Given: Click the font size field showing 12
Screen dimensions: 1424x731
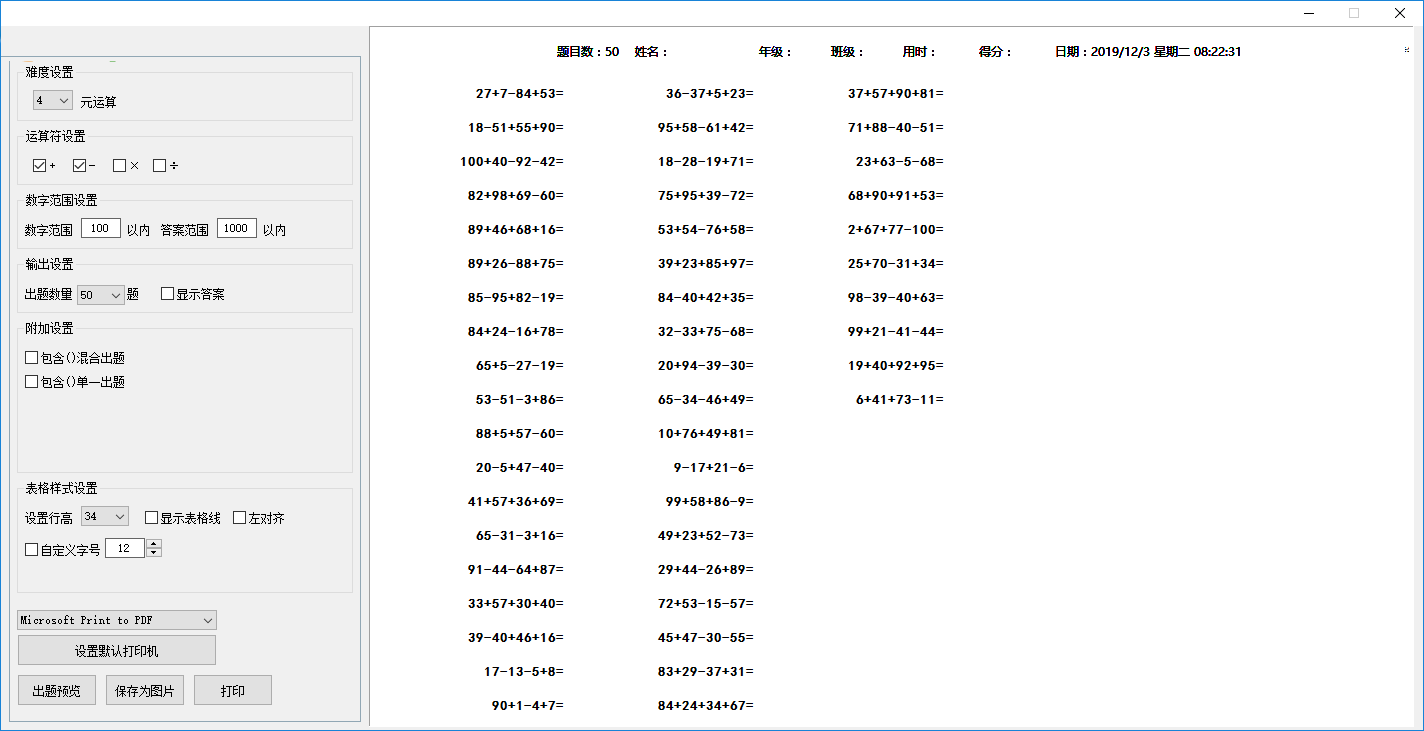Looking at the screenshot, I should (125, 549).
